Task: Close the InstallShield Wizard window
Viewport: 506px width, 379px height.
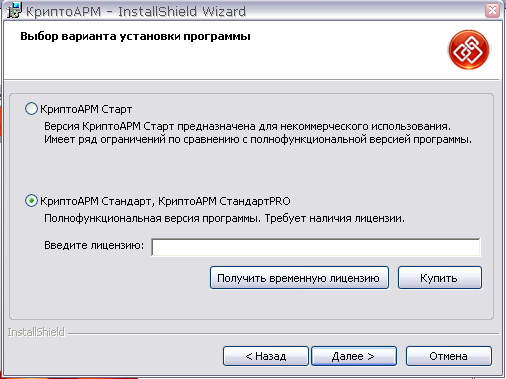Action: [492, 10]
